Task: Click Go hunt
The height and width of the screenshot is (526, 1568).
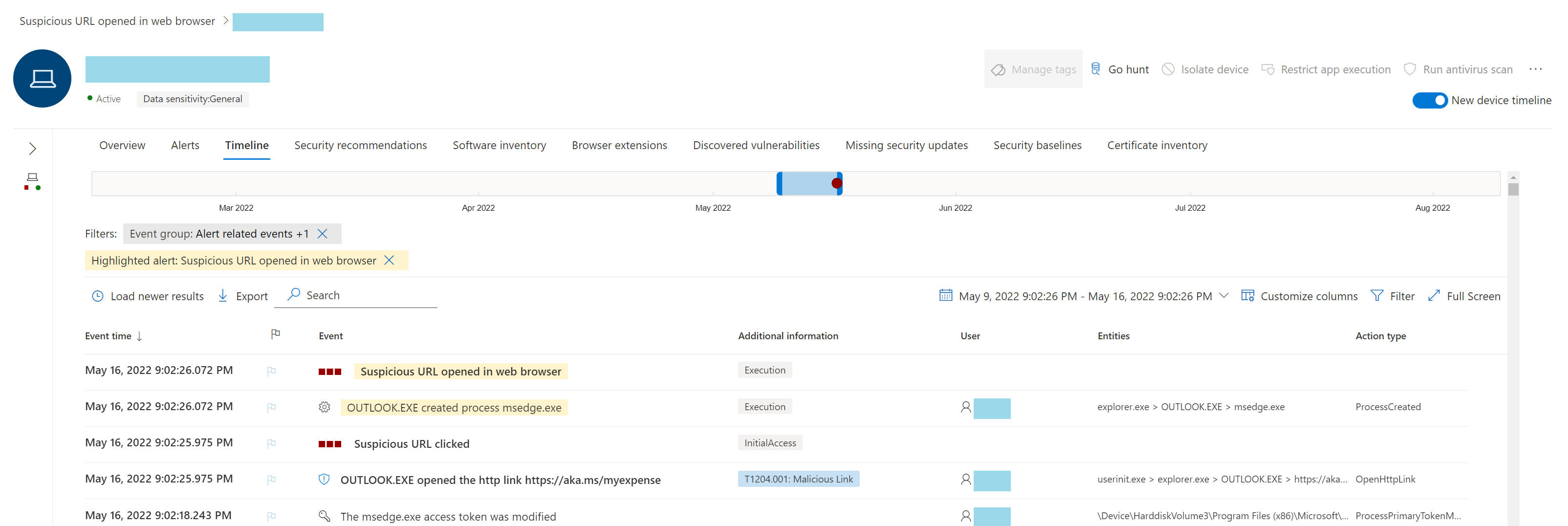Action: [1119, 69]
